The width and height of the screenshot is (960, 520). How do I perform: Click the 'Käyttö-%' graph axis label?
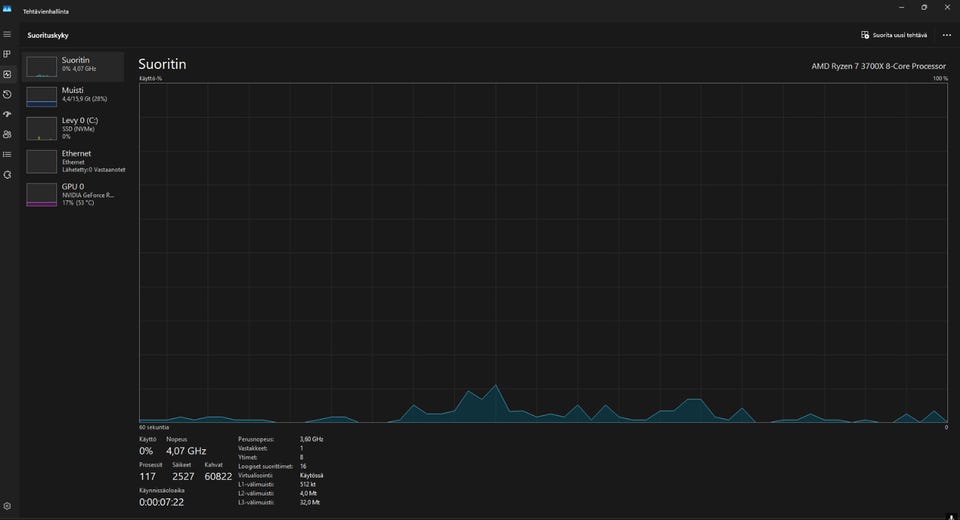(151, 78)
